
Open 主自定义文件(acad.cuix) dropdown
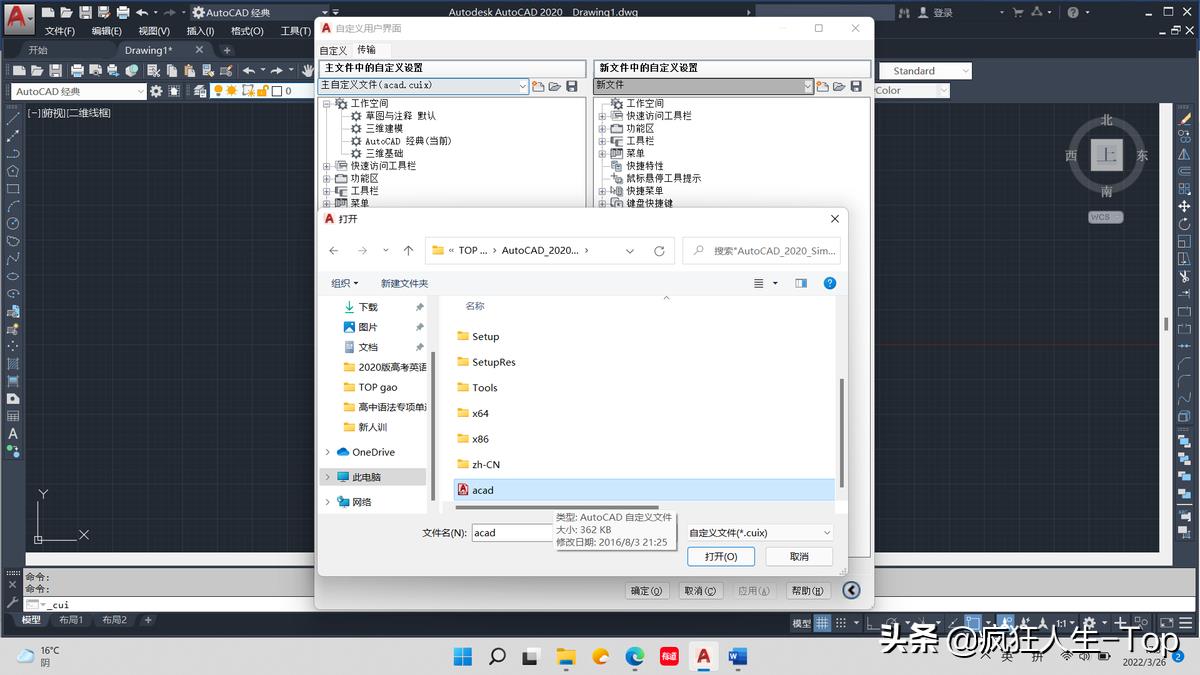(524, 87)
